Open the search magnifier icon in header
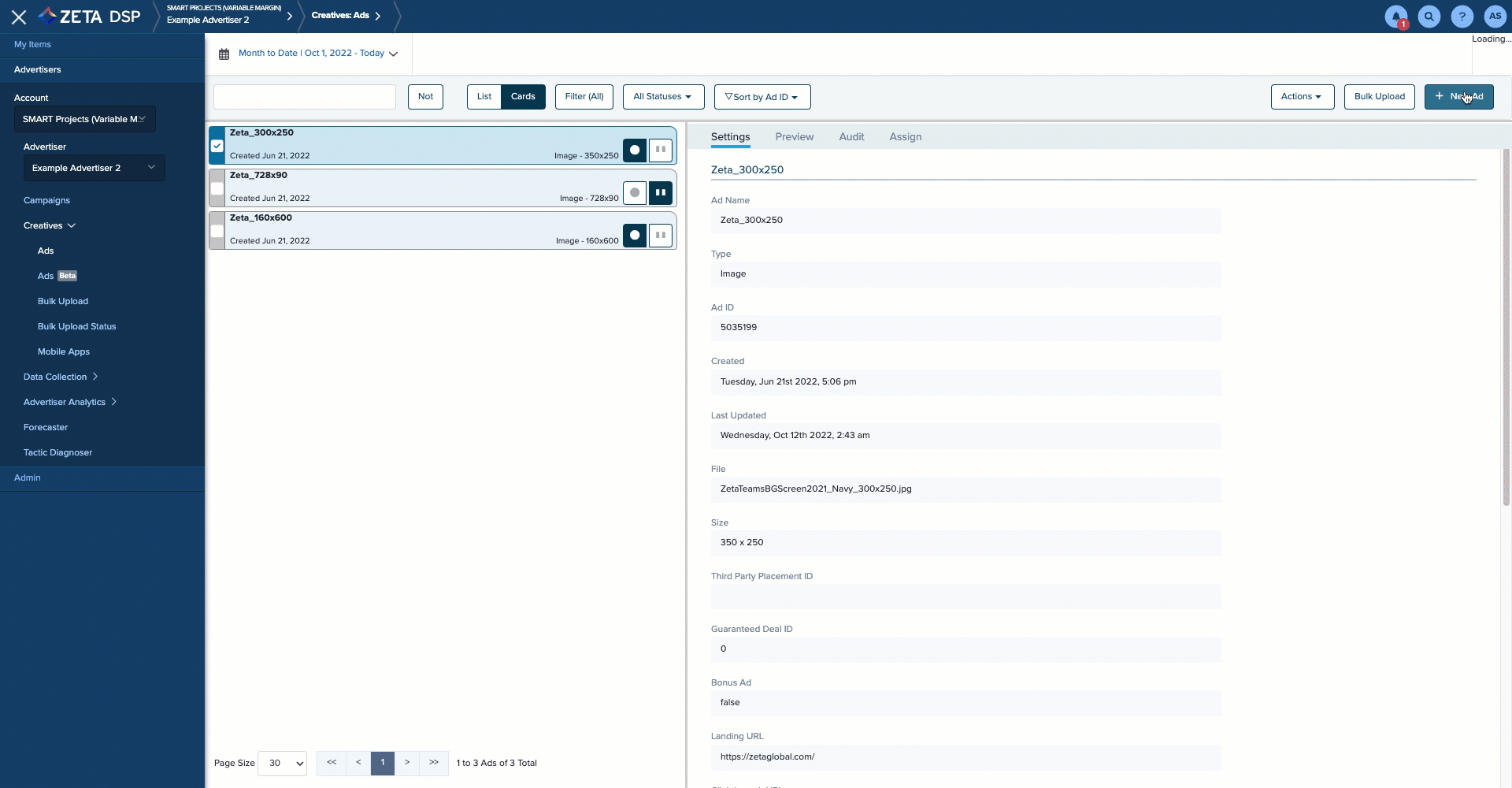This screenshot has height=788, width=1512. tap(1429, 17)
